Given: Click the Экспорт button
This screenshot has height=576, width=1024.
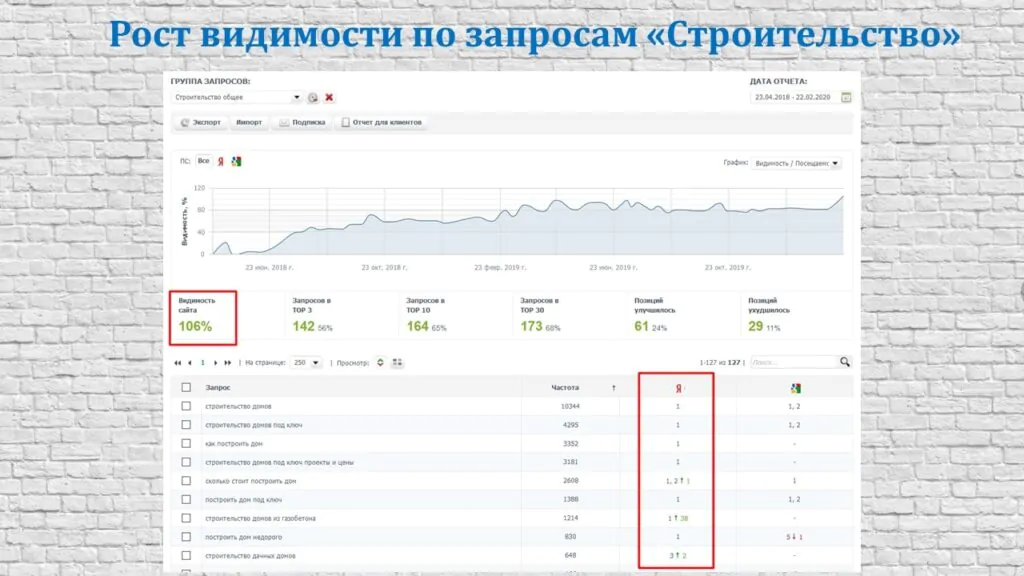Looking at the screenshot, I should 201,122.
